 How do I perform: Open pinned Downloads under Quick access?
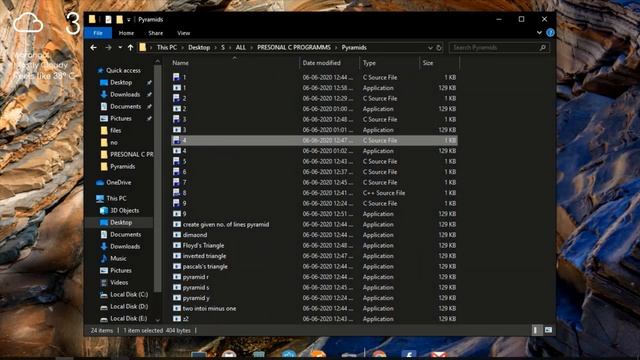point(125,94)
